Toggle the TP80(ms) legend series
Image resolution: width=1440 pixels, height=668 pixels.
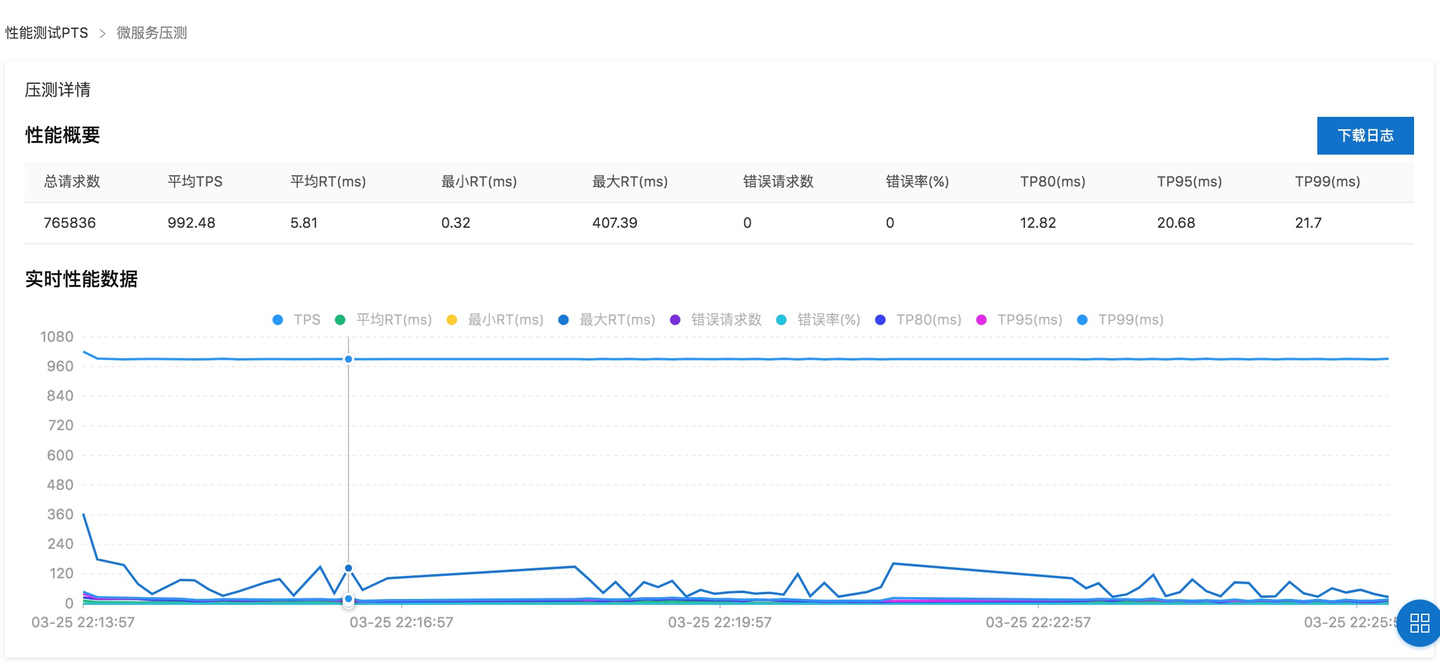(917, 320)
